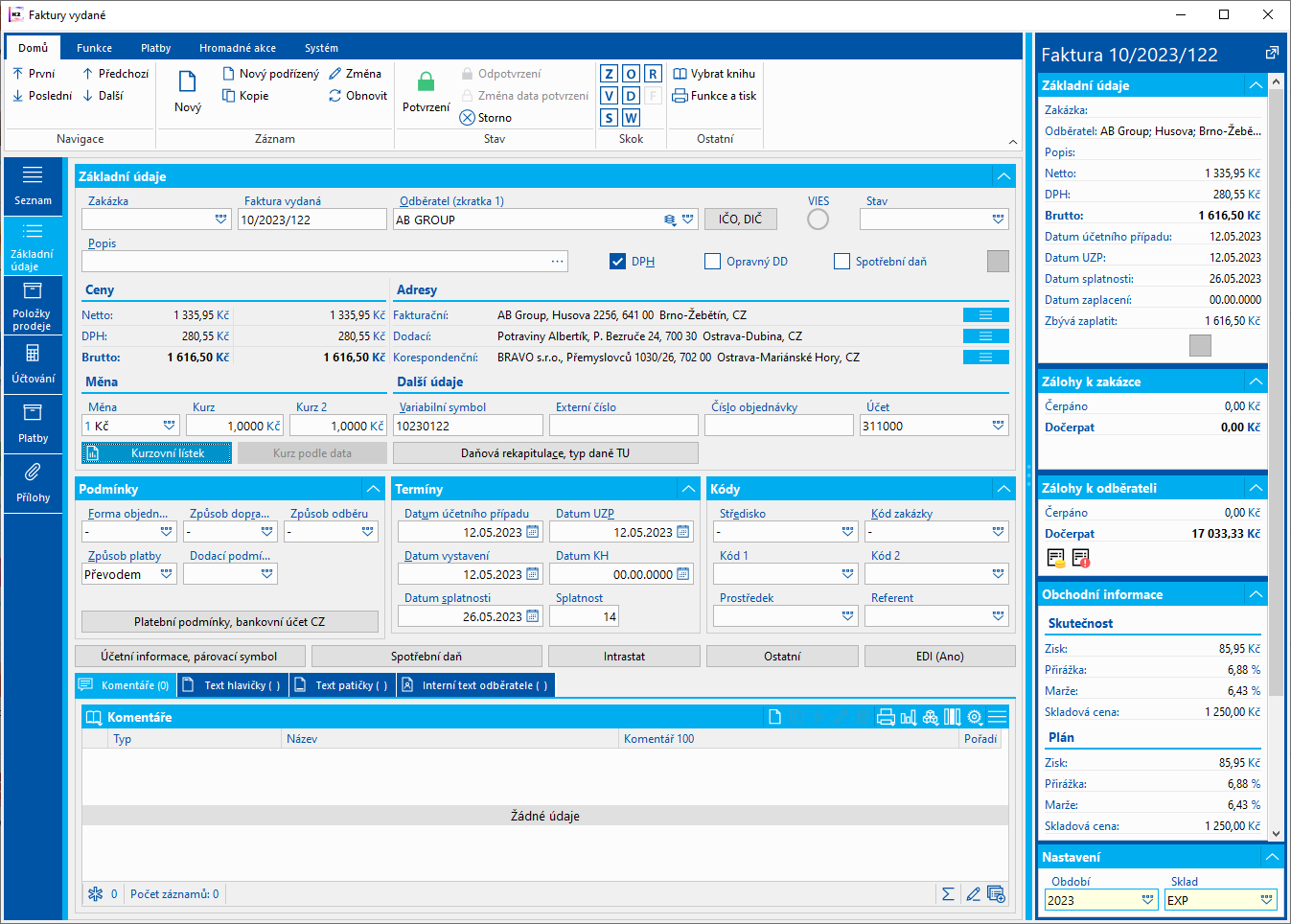1291x924 pixels.
Task: Open the Text hlavičky tab
Action: click(x=233, y=685)
